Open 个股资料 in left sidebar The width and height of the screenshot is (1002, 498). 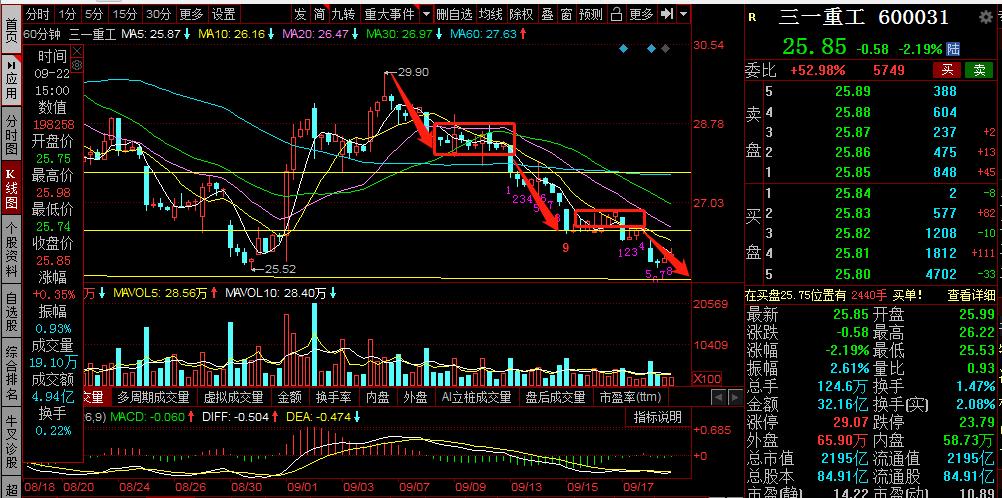click(x=11, y=249)
